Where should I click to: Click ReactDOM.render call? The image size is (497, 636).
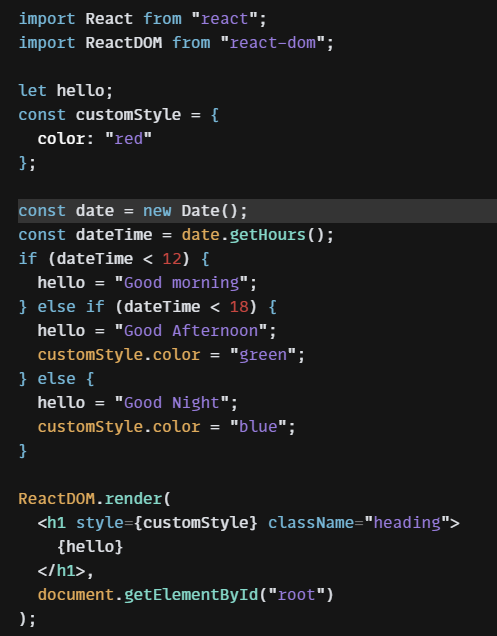[95, 499]
